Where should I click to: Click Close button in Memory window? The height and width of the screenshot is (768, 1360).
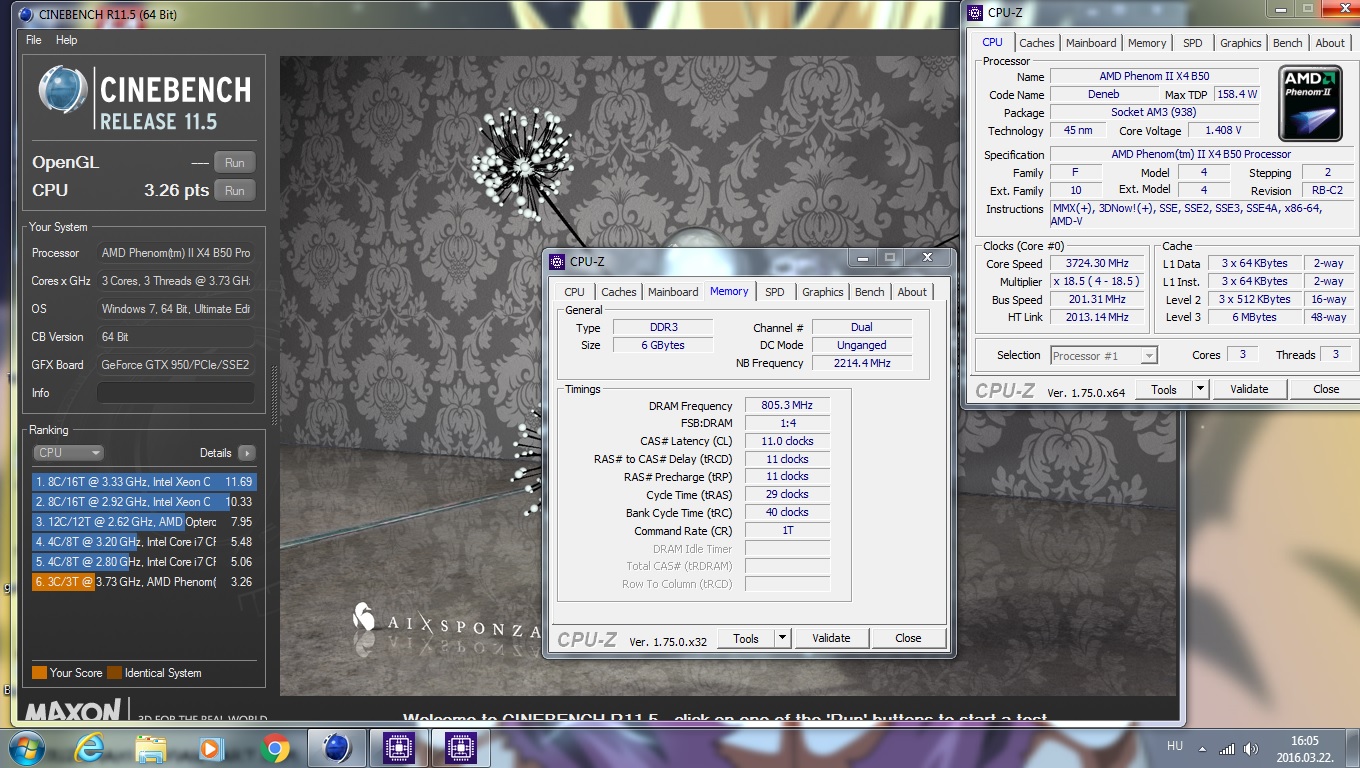point(908,638)
